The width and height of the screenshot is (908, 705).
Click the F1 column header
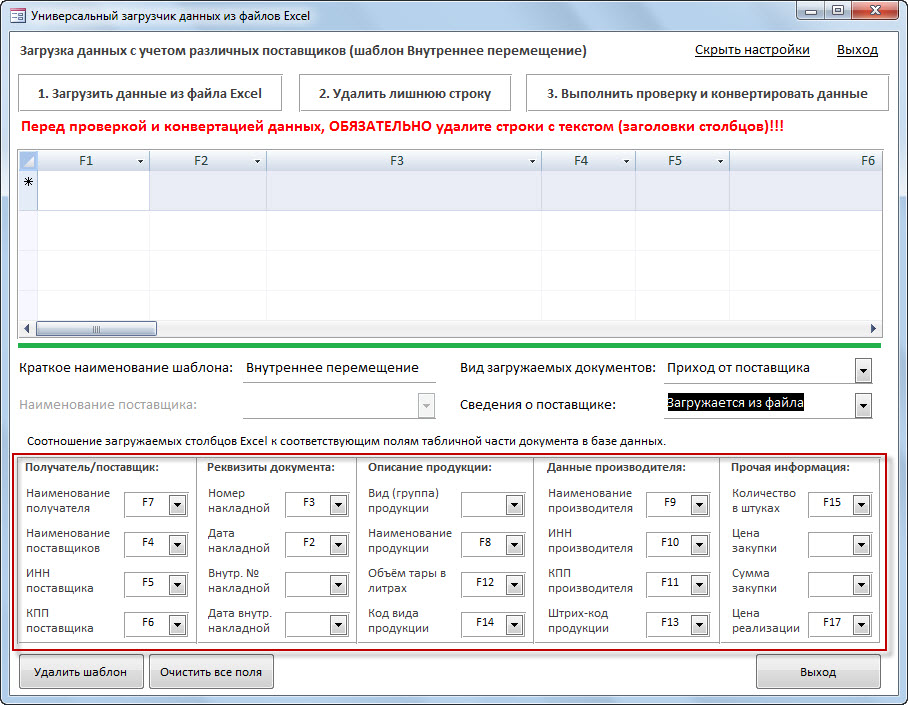tap(93, 161)
